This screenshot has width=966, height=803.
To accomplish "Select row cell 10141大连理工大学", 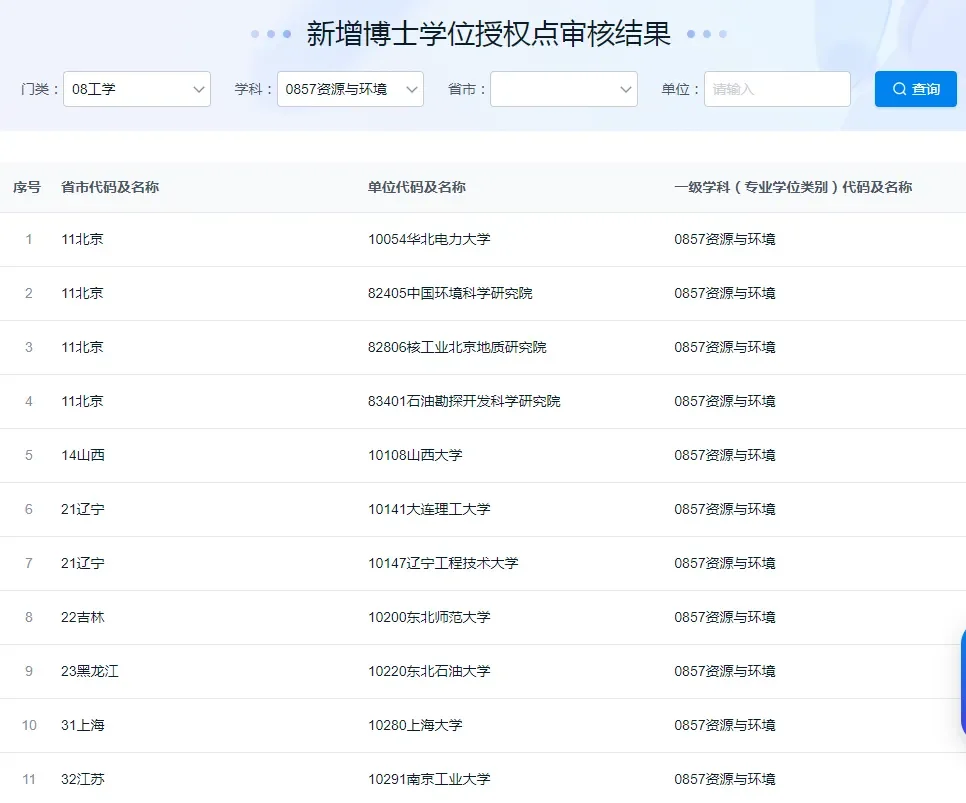I will 429,509.
